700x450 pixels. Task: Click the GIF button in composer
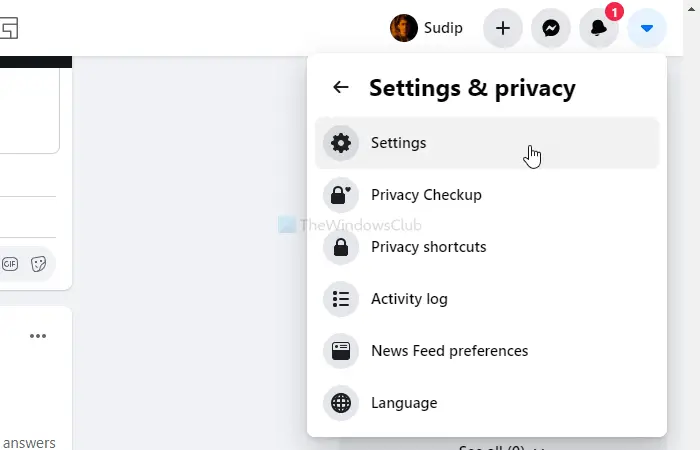tap(10, 264)
